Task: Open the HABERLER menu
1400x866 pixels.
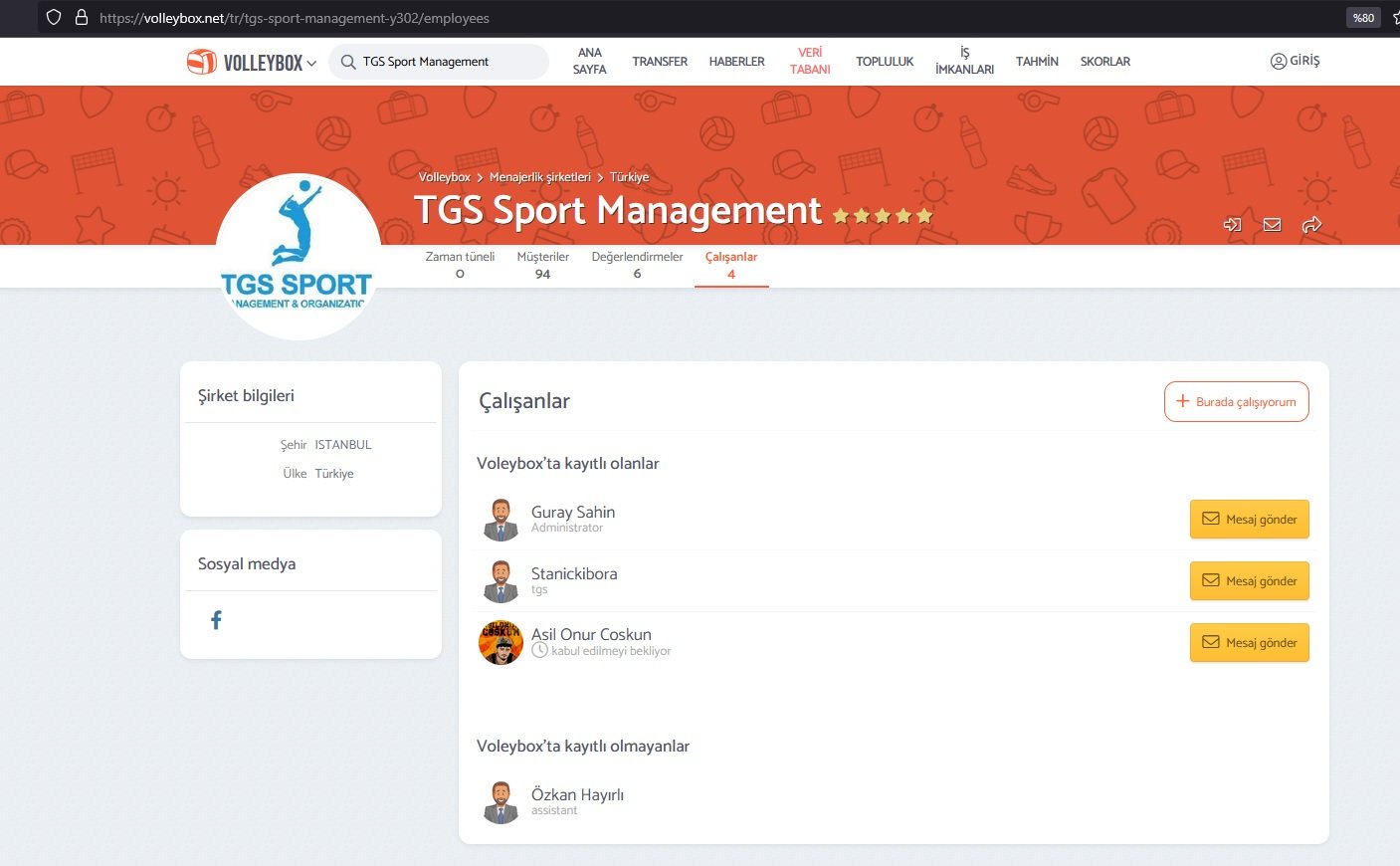Action: [x=736, y=62]
